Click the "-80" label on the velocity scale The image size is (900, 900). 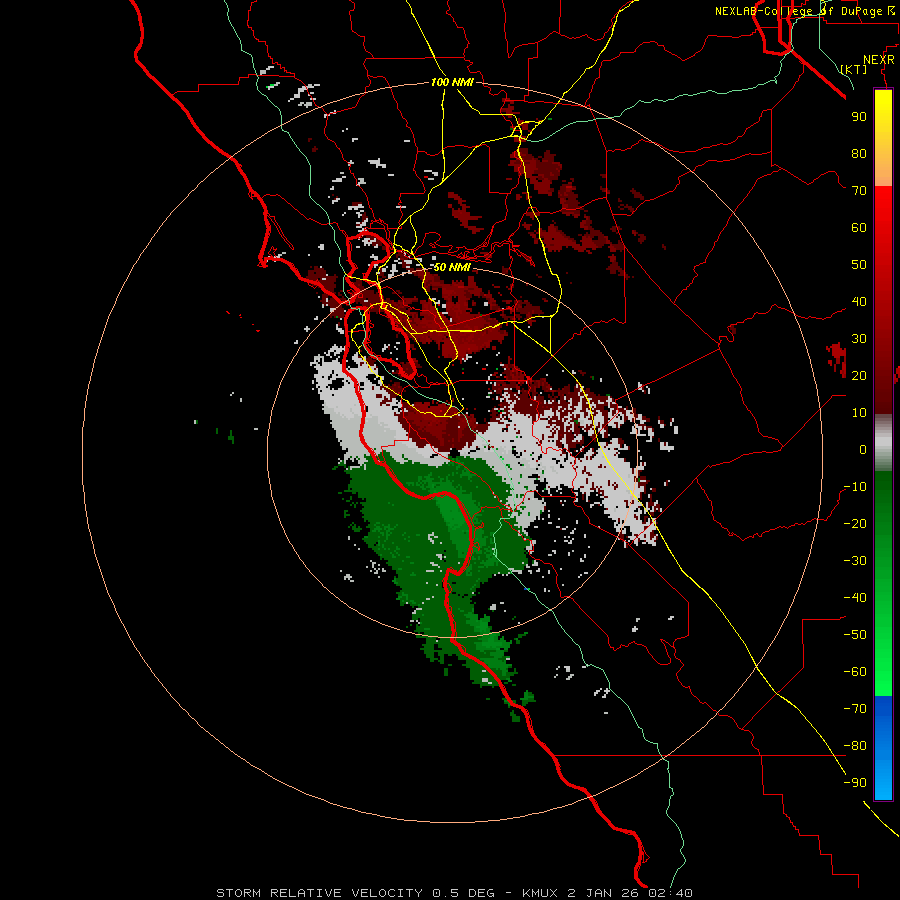[x=855, y=746]
